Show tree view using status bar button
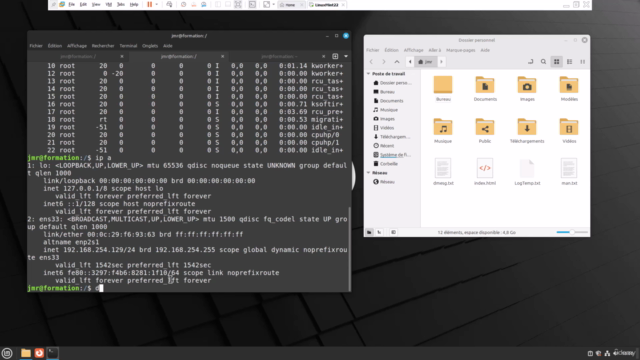 [379, 232]
